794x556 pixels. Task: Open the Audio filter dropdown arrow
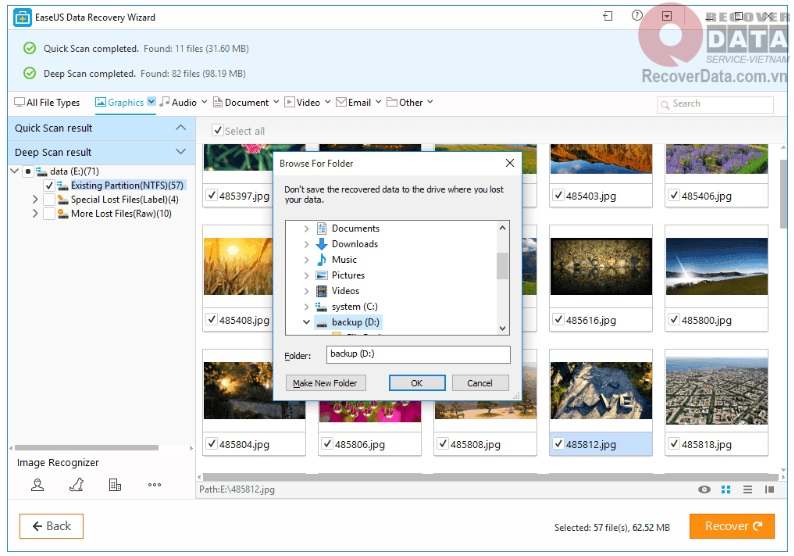point(204,102)
